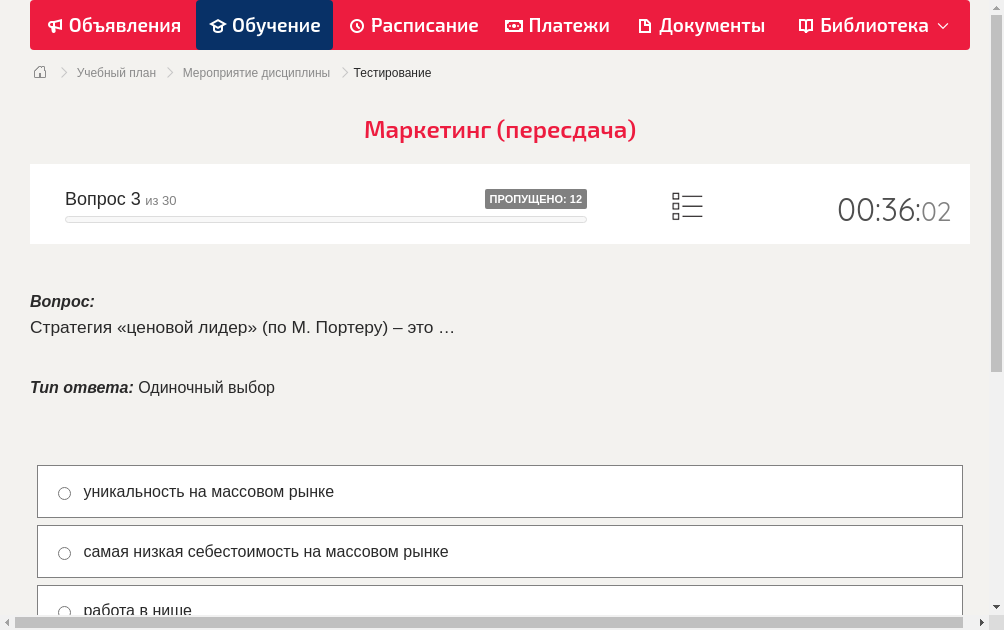Open the Учебный план breadcrumb link
Viewport: 1004px width, 630px height.
(115, 72)
